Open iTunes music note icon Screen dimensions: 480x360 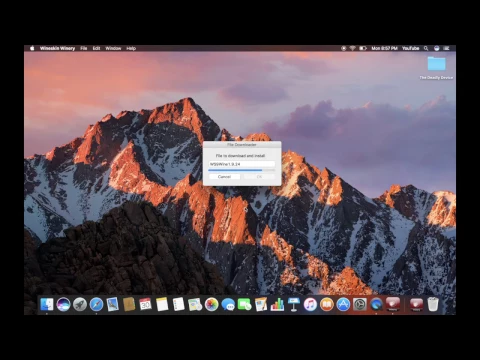[x=310, y=304]
